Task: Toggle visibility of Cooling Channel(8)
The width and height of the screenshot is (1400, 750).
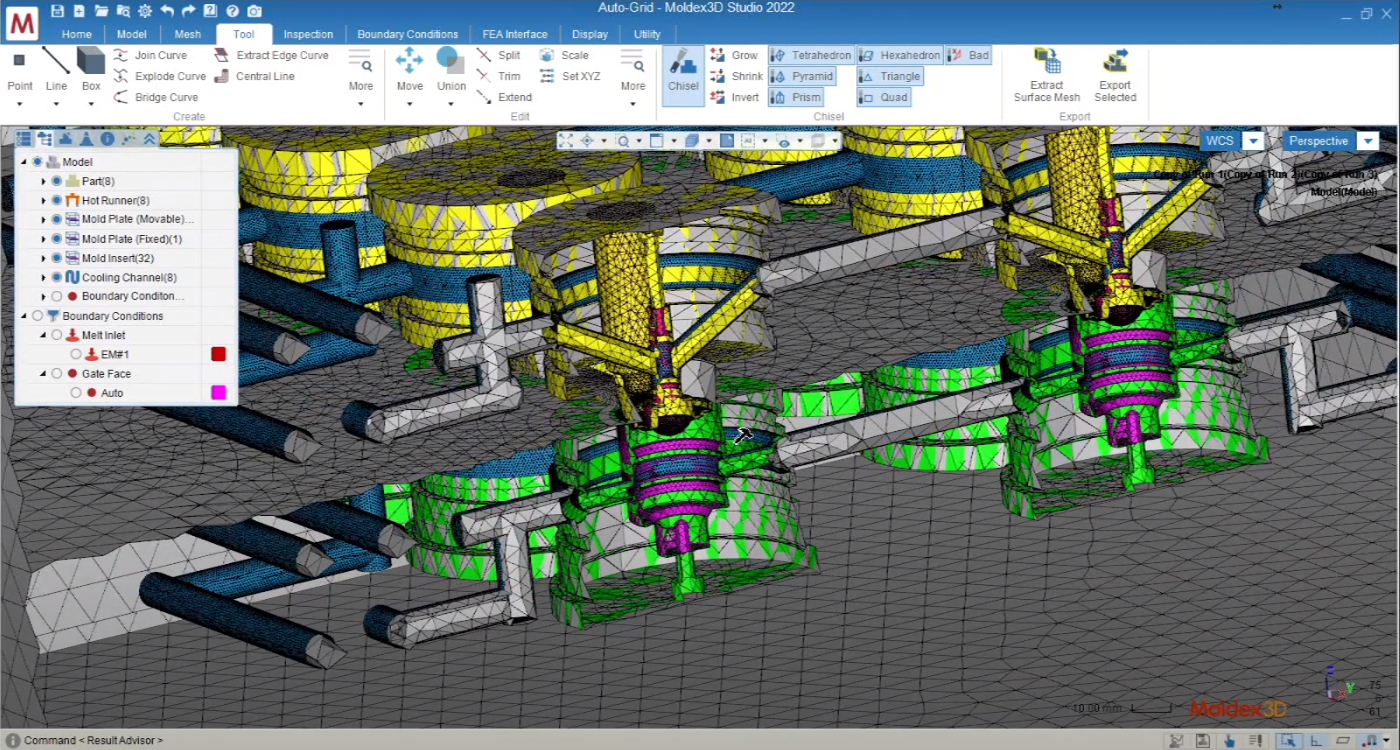Action: [57, 278]
